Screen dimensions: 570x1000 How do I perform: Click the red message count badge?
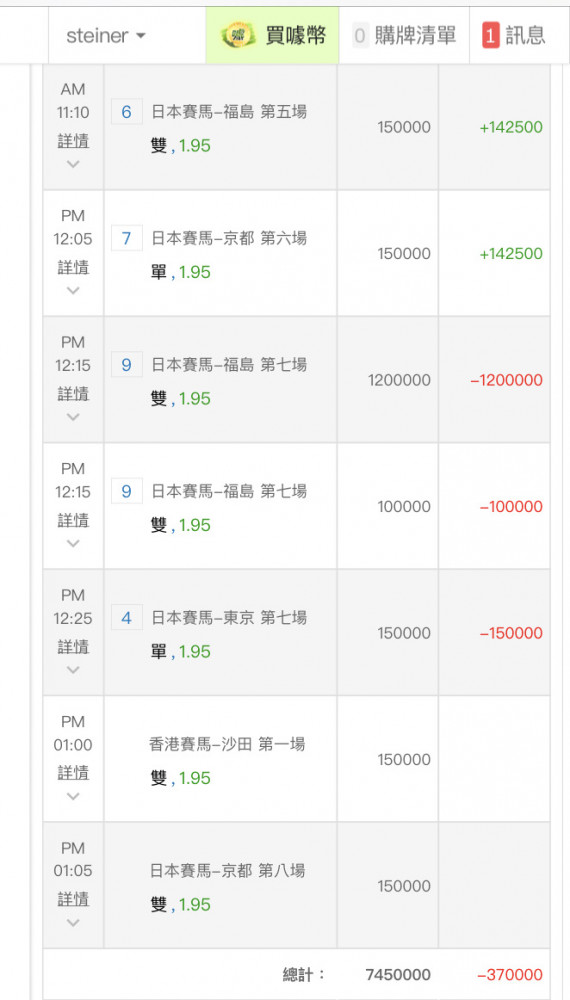pyautogui.click(x=490, y=36)
